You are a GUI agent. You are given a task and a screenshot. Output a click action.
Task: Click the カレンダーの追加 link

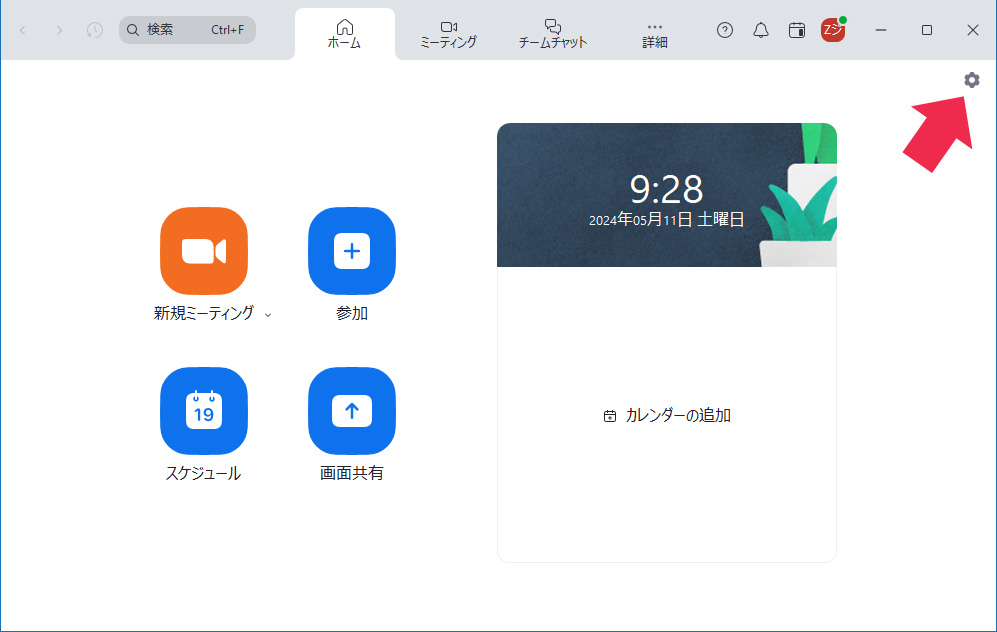click(x=667, y=415)
